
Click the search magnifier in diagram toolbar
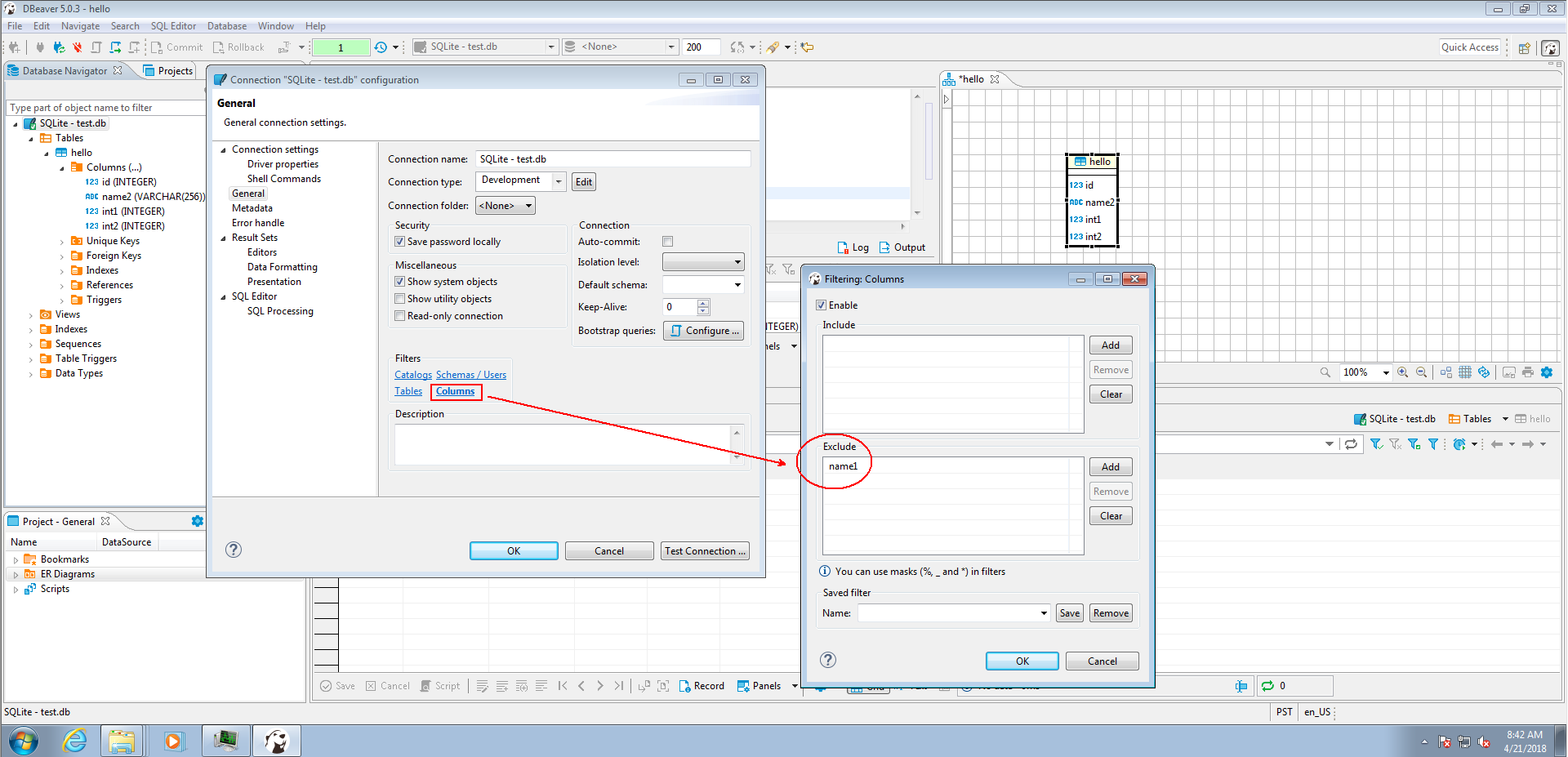tap(1325, 372)
